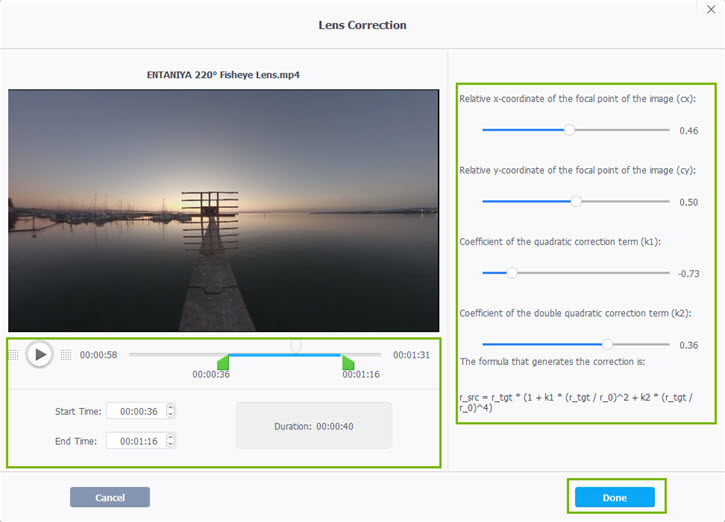Viewport: 725px width, 522px height.
Task: Click the 00:00:36 label under the start marker
Action: [211, 375]
